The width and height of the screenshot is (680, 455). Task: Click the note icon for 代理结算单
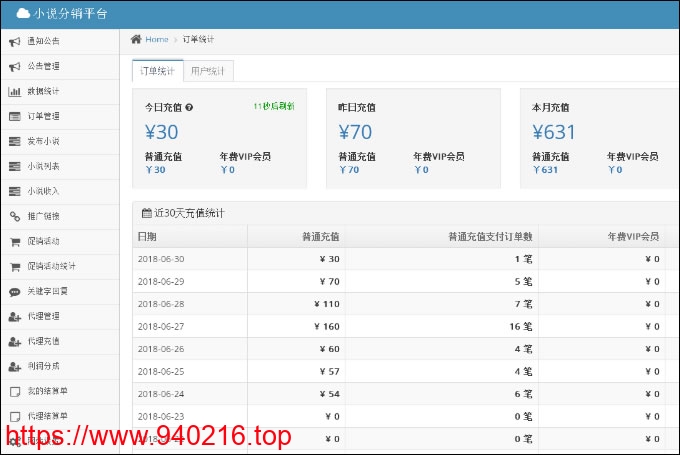point(15,416)
